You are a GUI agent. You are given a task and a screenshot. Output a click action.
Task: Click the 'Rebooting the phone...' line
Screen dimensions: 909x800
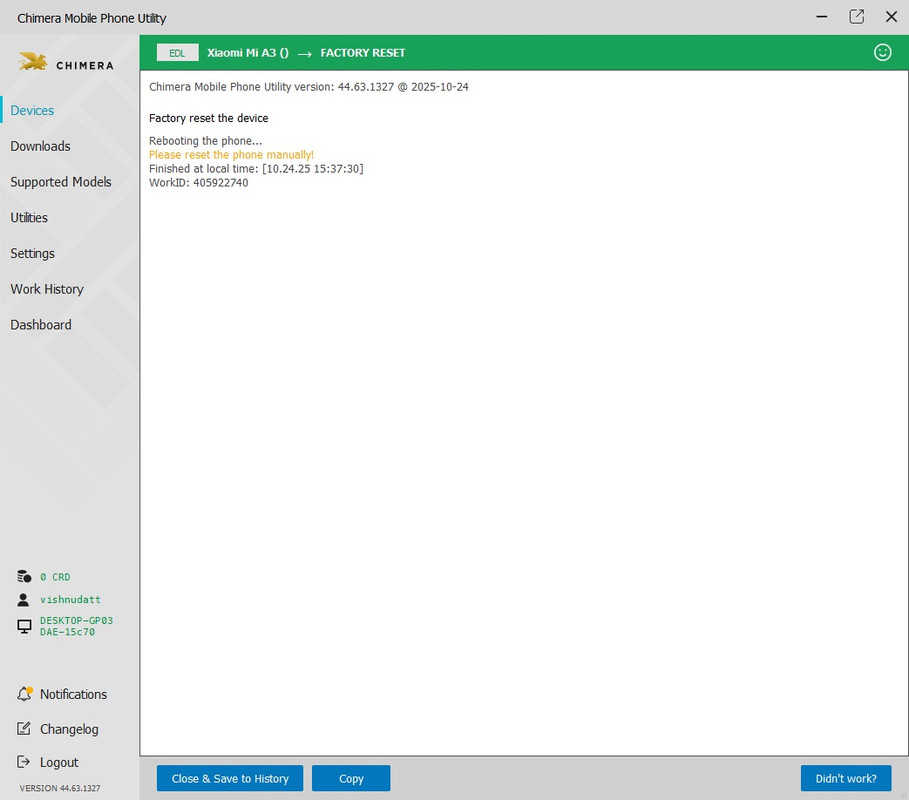(x=205, y=141)
